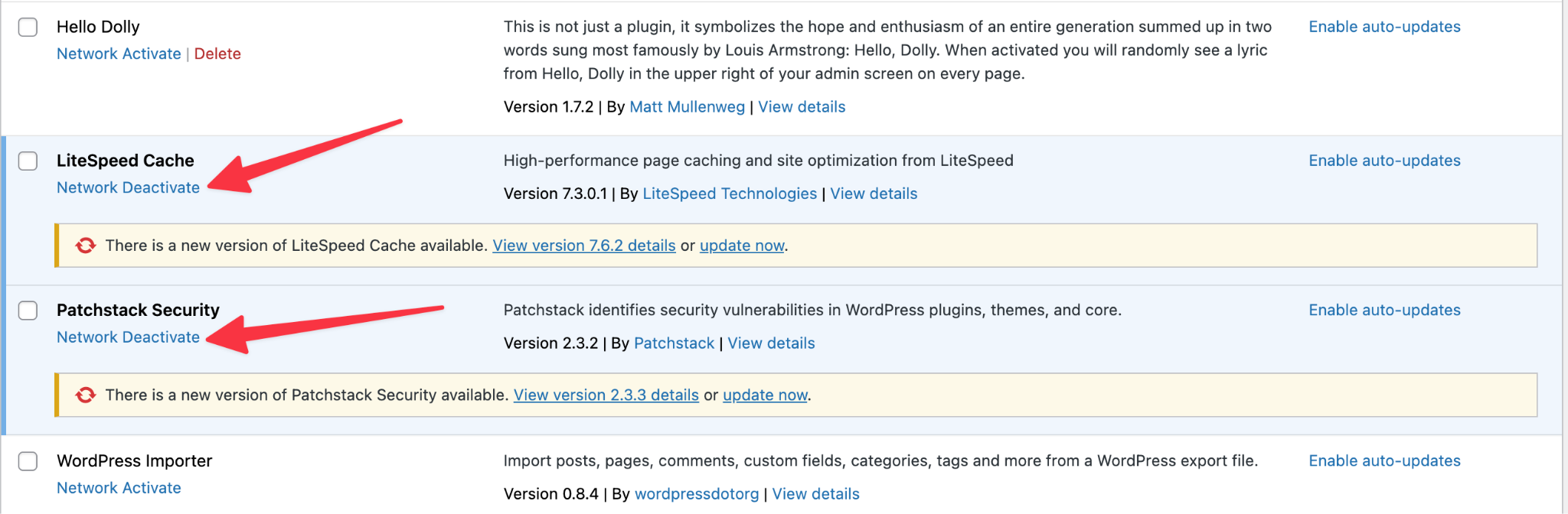
Task: Click update now for LiteSpeed Cache
Action: pos(742,246)
